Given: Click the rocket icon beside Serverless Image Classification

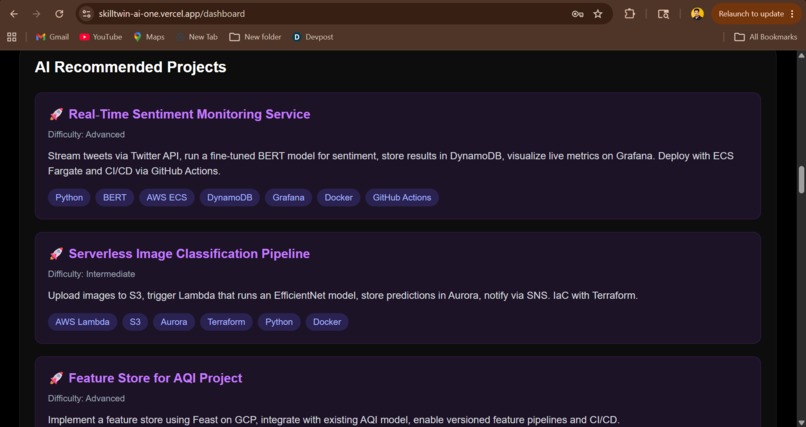Looking at the screenshot, I should (x=56, y=254).
